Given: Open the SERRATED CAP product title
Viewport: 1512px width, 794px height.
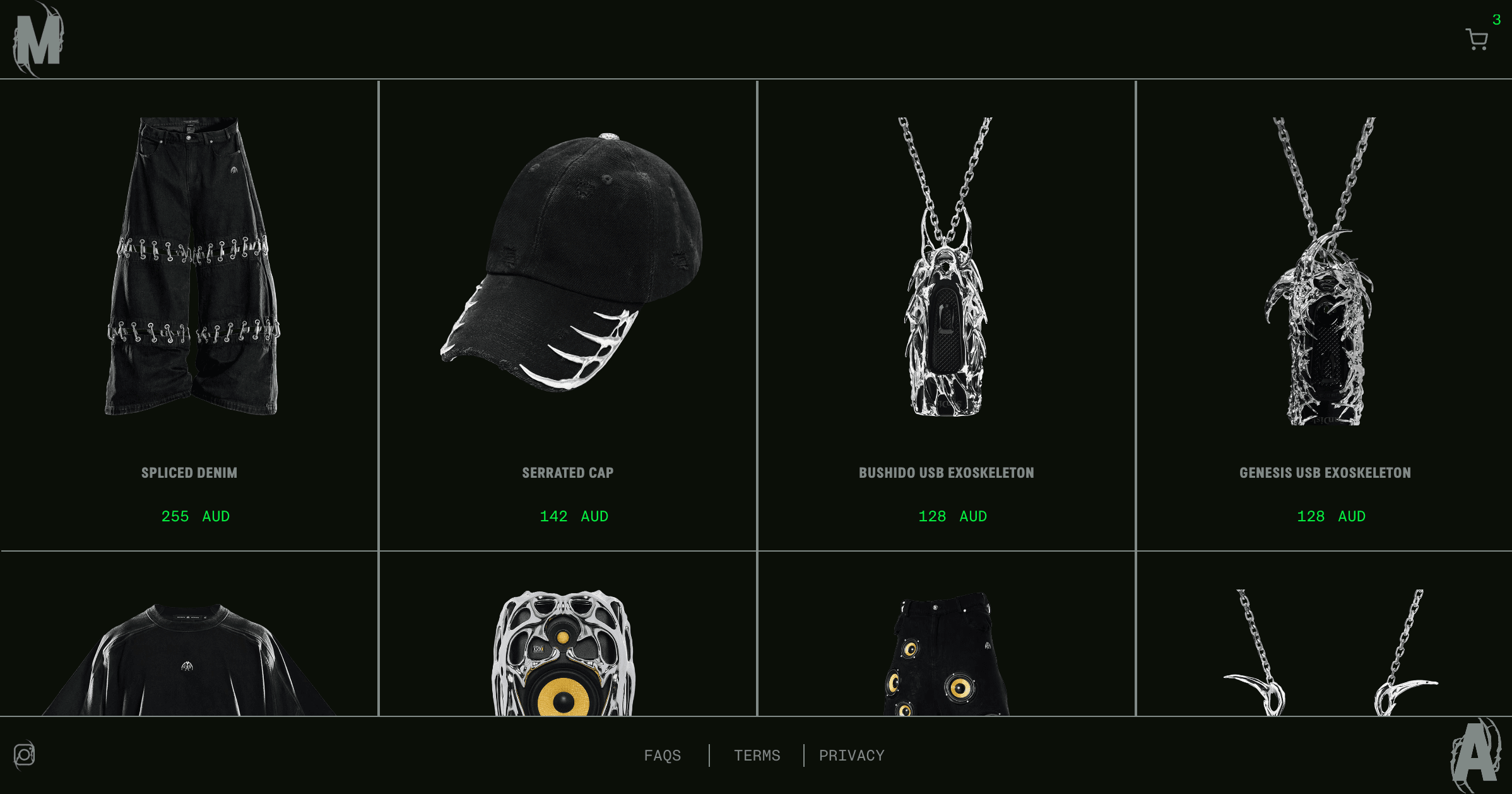Looking at the screenshot, I should [568, 473].
